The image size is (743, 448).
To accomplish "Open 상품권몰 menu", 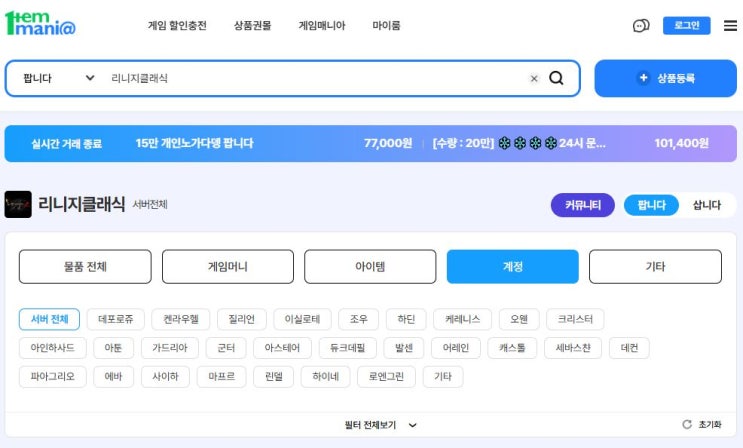I will [253, 26].
